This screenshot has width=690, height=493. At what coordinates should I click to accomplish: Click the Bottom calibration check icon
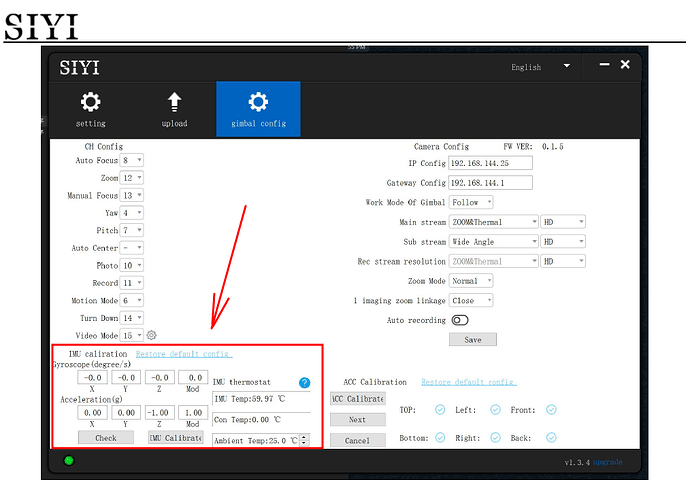pyautogui.click(x=440, y=438)
